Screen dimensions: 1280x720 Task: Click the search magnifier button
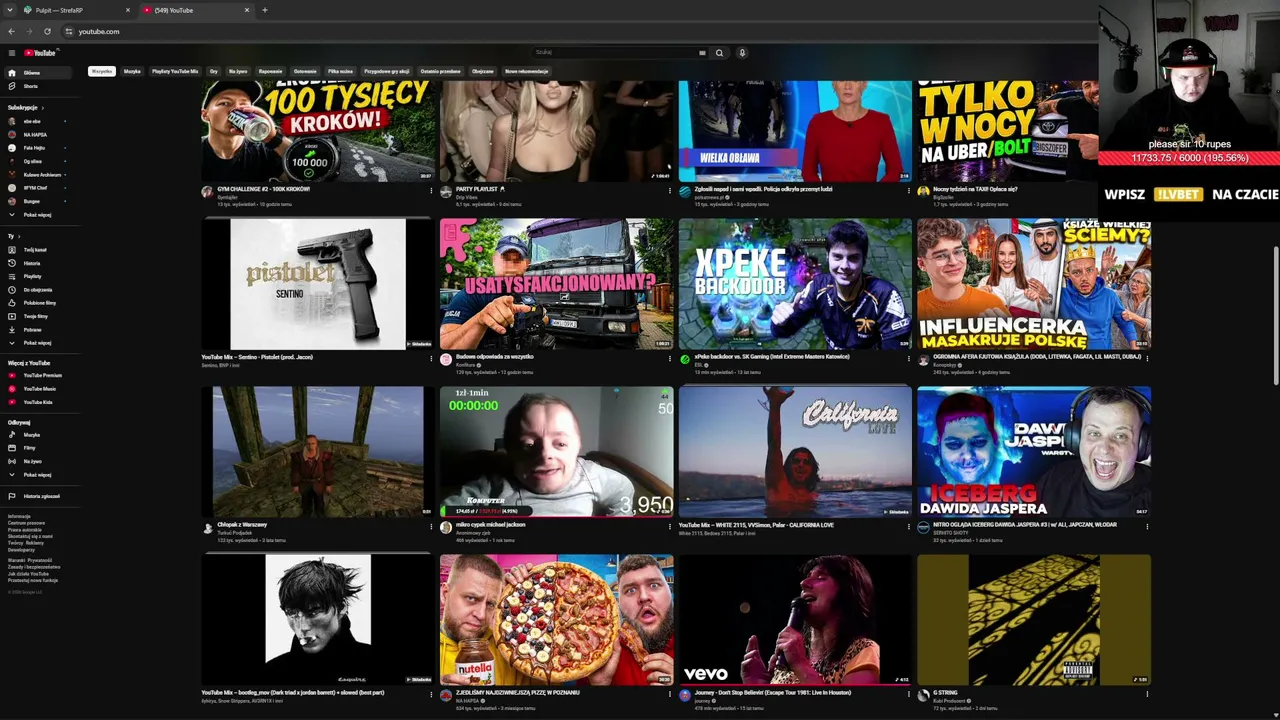[x=719, y=53]
